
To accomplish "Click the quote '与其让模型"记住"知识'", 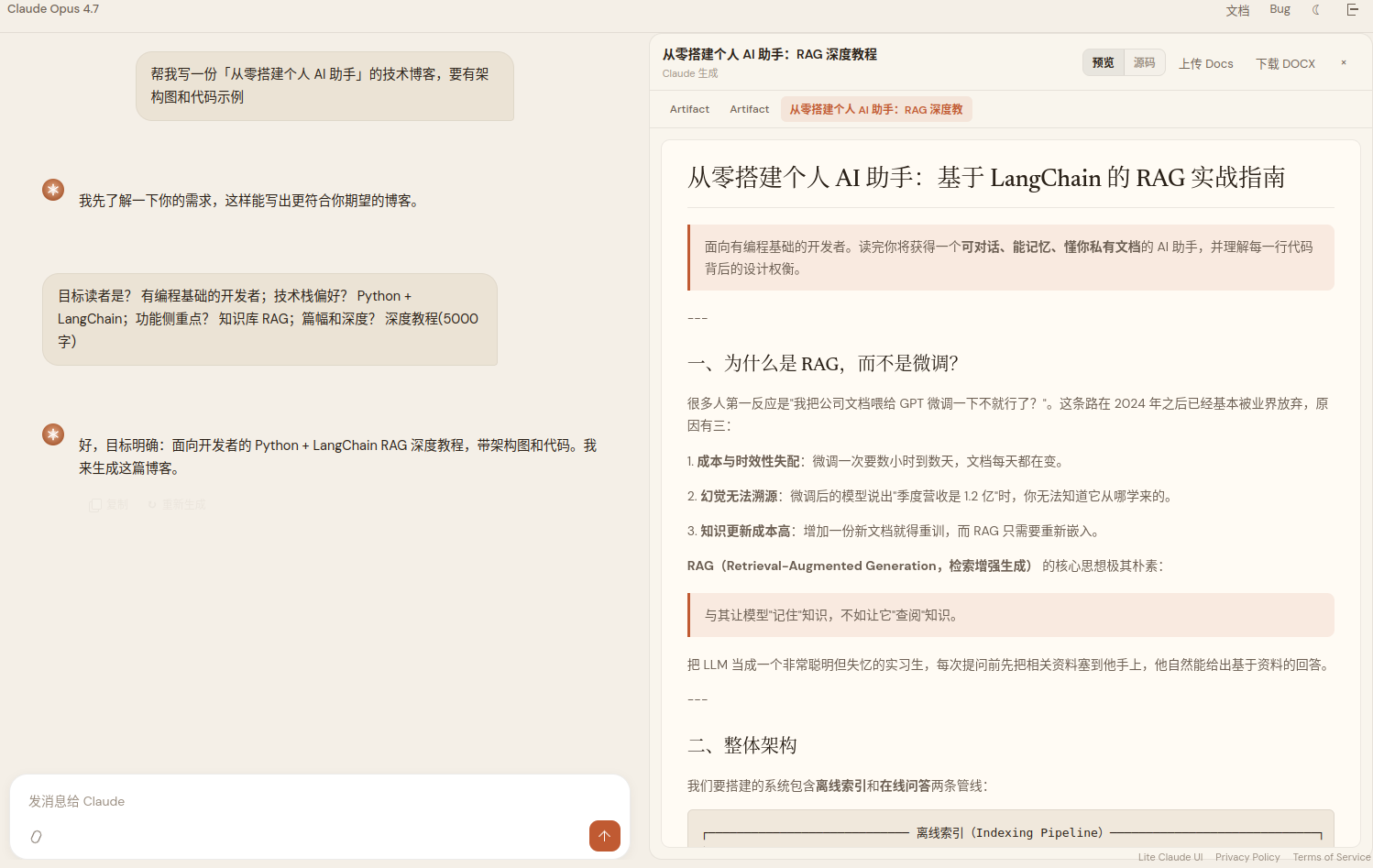I will pyautogui.click(x=1010, y=615).
